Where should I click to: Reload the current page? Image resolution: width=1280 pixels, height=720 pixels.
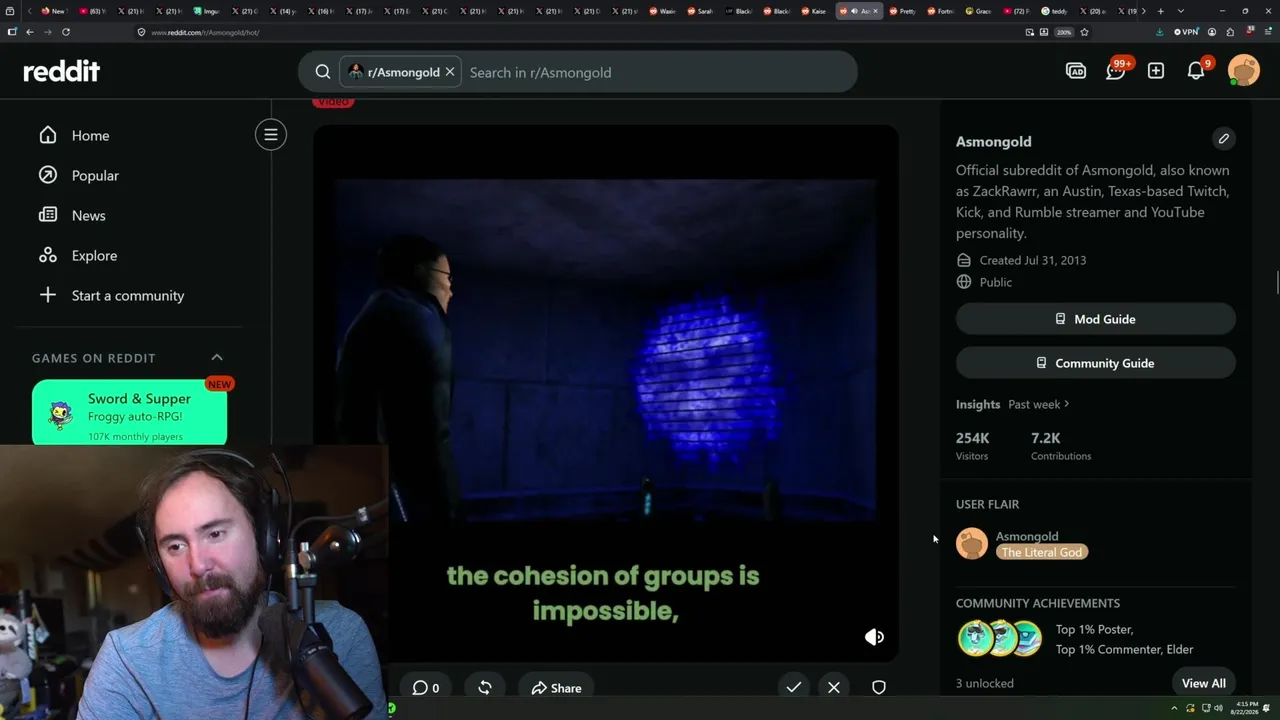[x=66, y=32]
